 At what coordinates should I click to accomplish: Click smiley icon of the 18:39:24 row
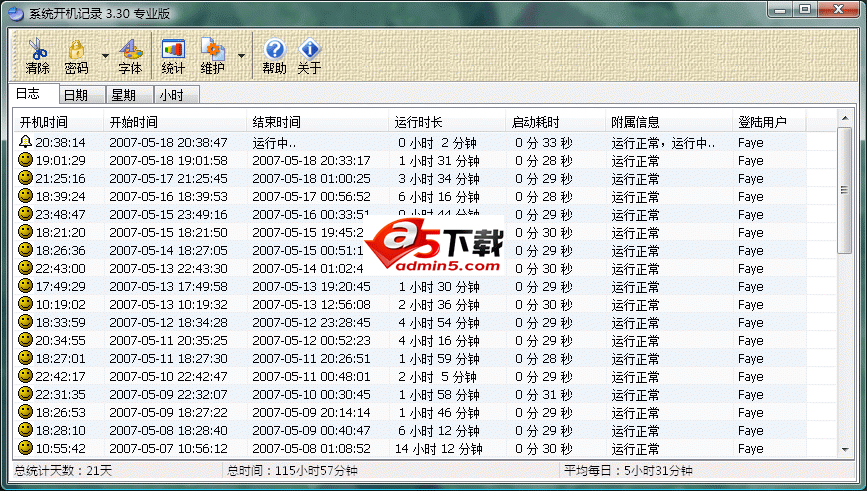[x=25, y=196]
